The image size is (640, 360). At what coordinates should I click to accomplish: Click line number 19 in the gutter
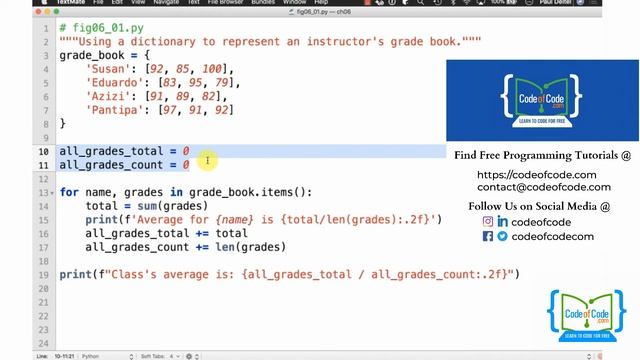click(44, 275)
